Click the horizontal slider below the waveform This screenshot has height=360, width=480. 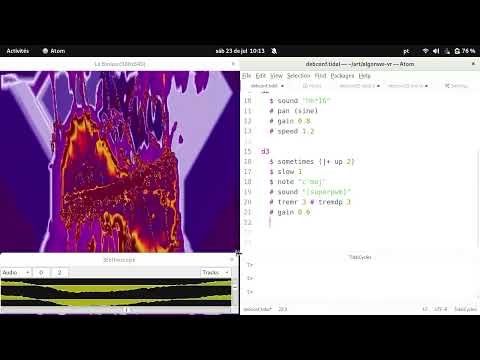point(115,310)
